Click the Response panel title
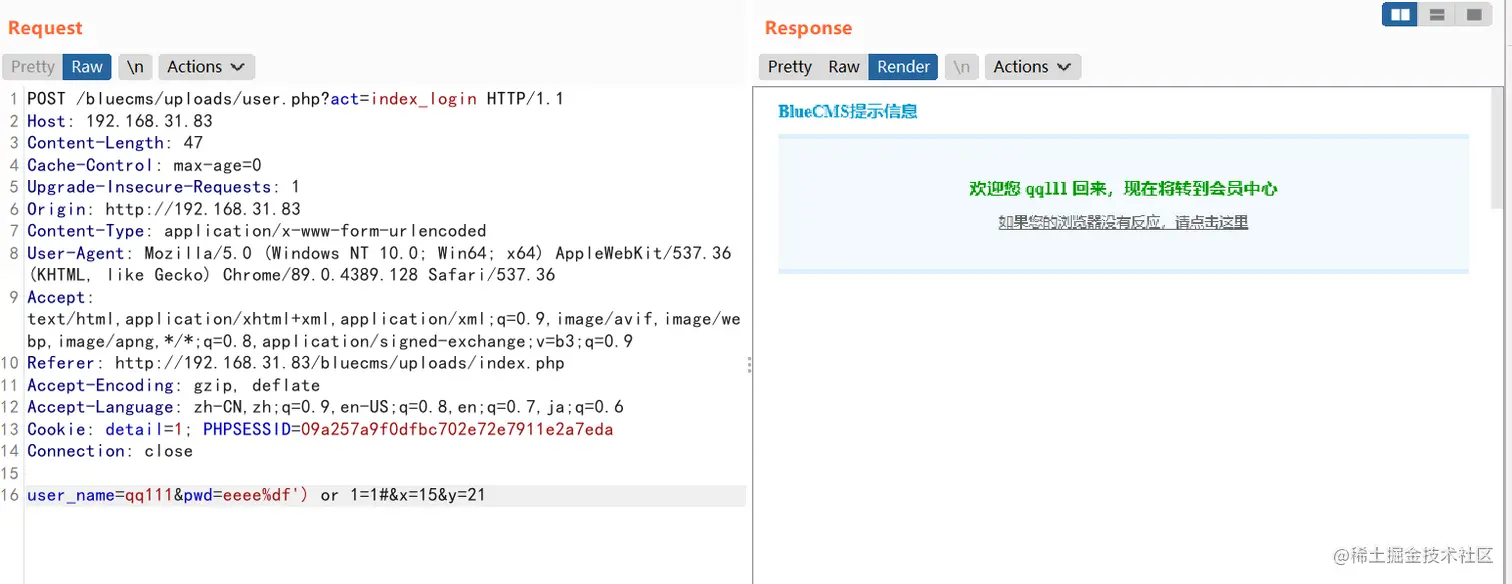The image size is (1512, 584). (x=808, y=28)
